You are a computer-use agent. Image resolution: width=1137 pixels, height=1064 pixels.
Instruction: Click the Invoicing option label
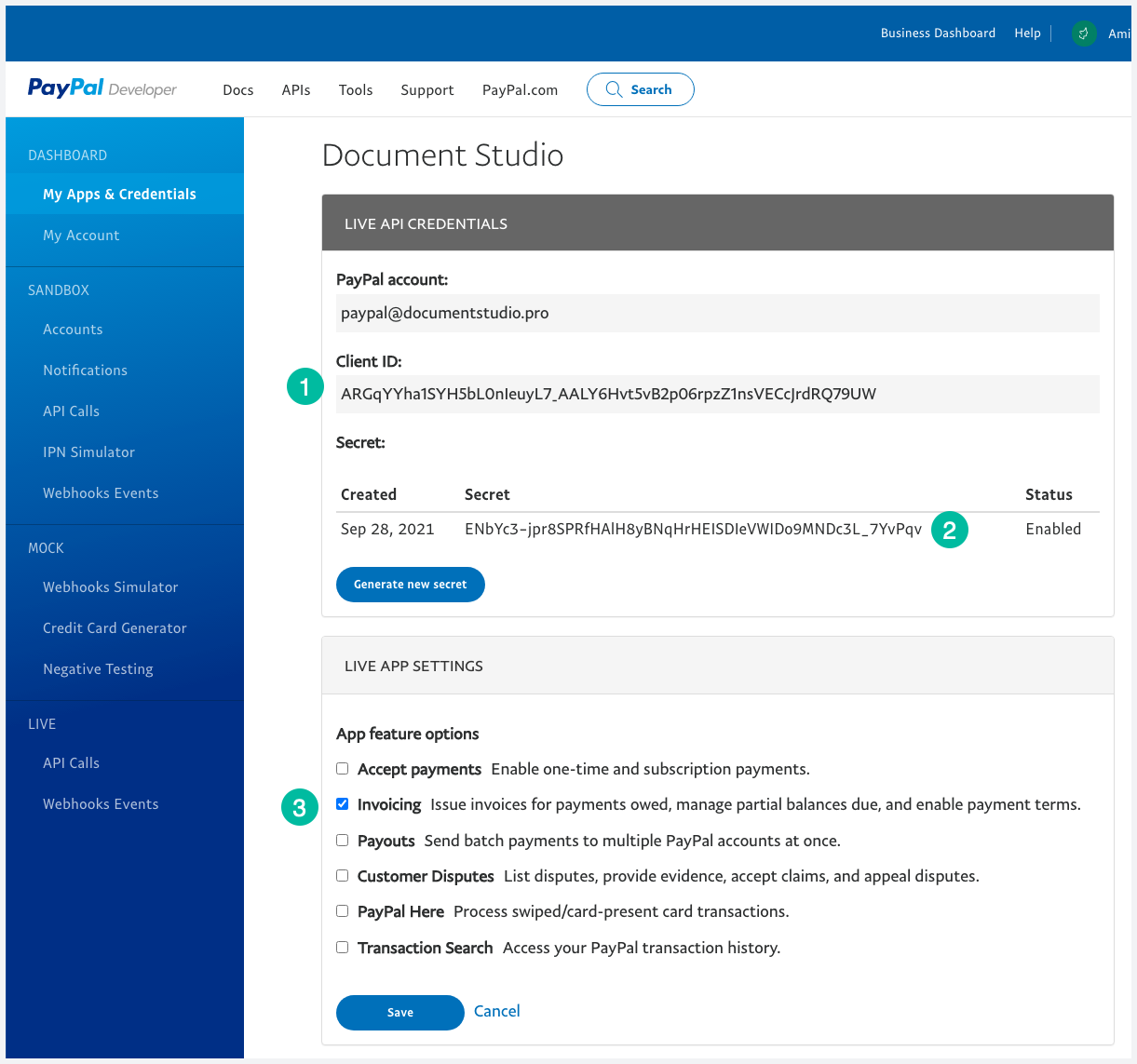(x=389, y=805)
